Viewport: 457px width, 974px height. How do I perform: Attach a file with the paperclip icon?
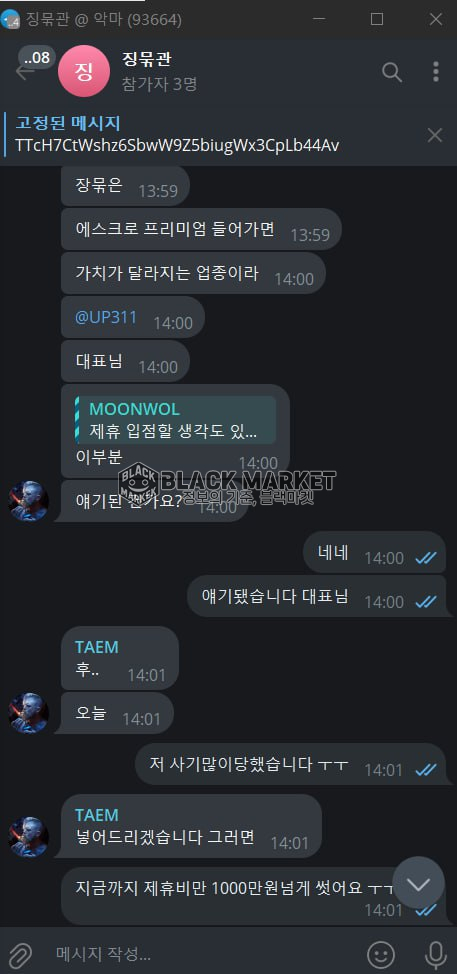coord(20,953)
